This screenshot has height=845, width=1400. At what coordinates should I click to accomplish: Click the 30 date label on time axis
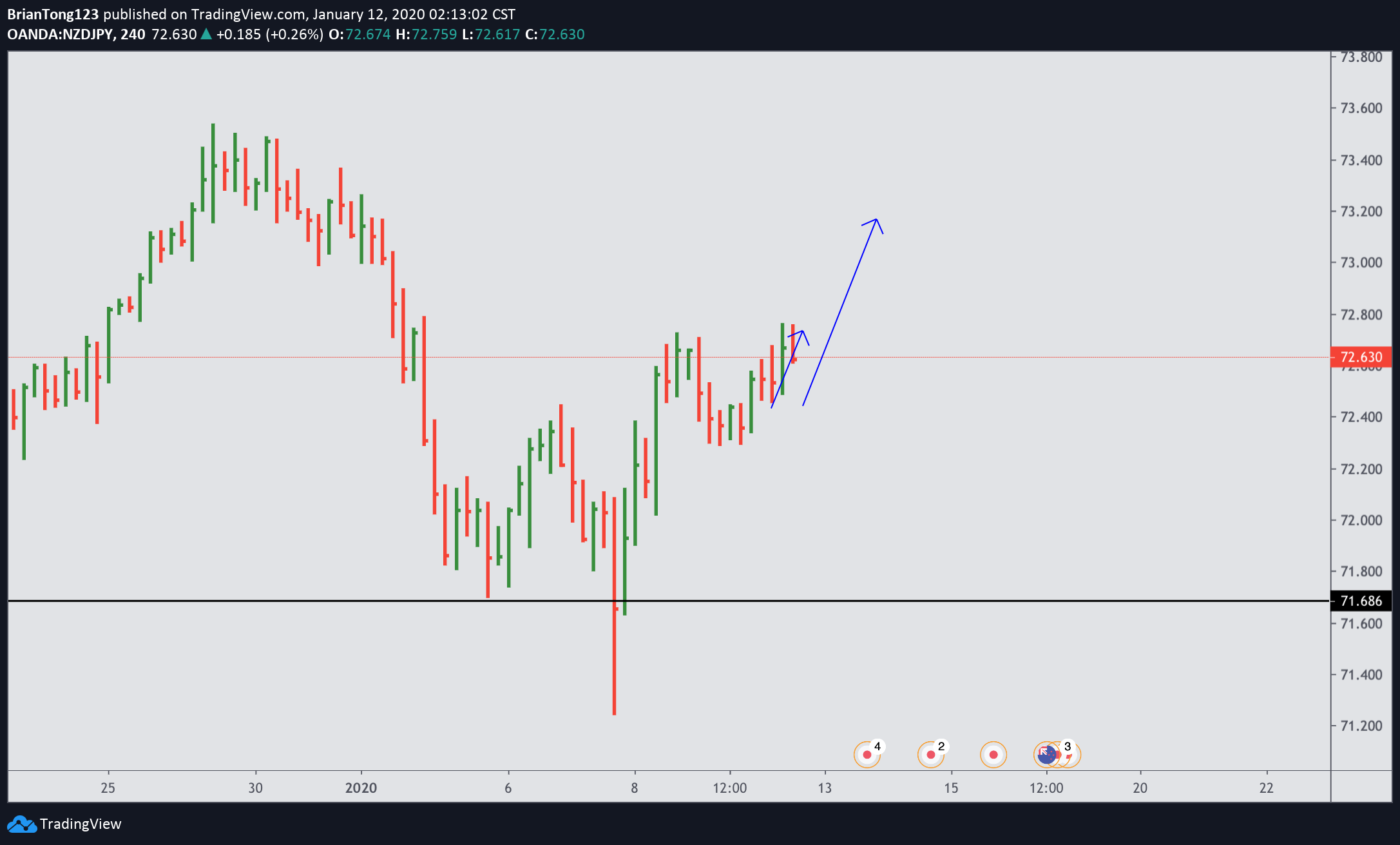tap(255, 788)
